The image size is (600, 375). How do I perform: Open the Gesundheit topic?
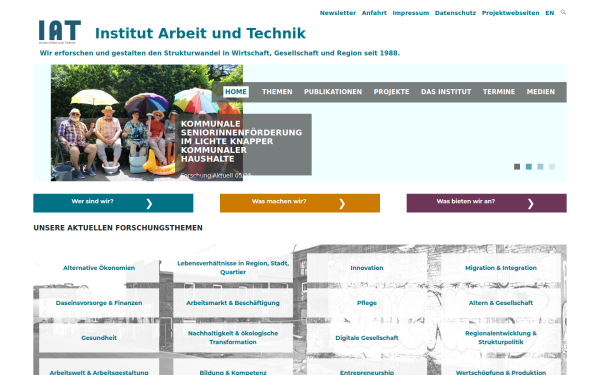pyautogui.click(x=99, y=338)
